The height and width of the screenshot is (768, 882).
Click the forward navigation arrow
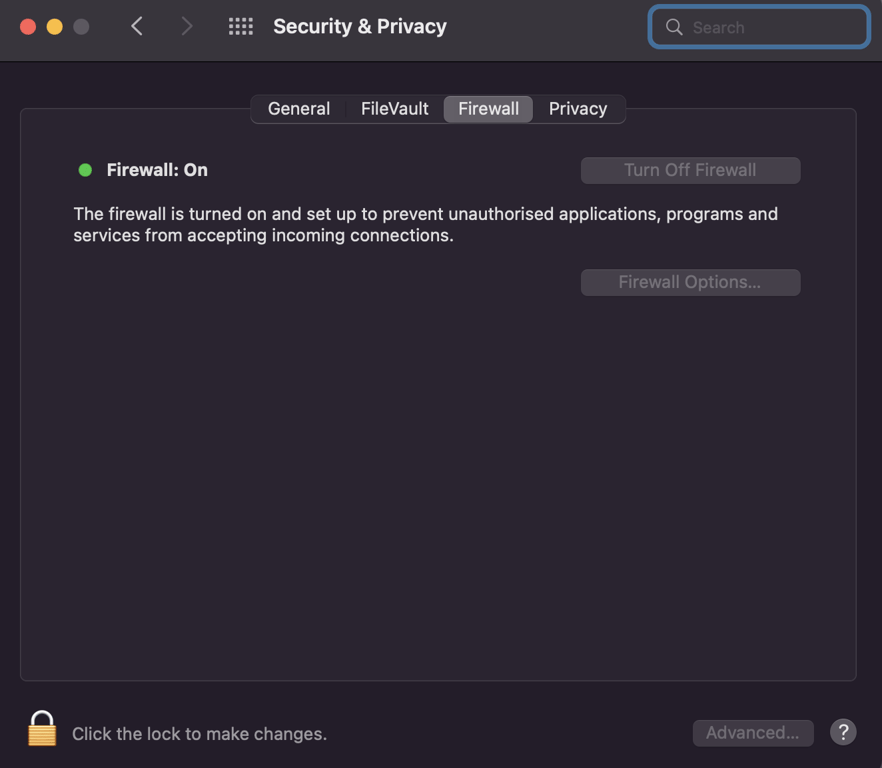[187, 26]
